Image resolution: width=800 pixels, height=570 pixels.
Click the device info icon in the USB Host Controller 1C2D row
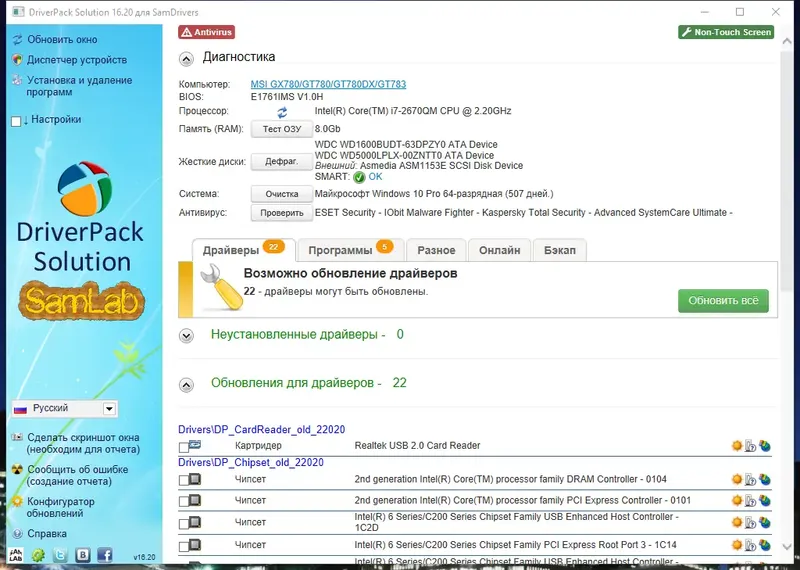click(751, 523)
